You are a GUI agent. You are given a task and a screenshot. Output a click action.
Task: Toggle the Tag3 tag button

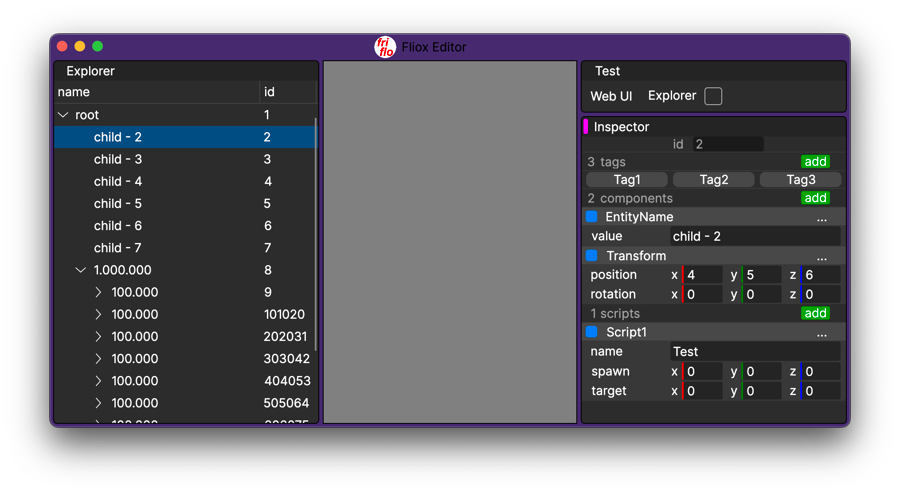coord(800,180)
